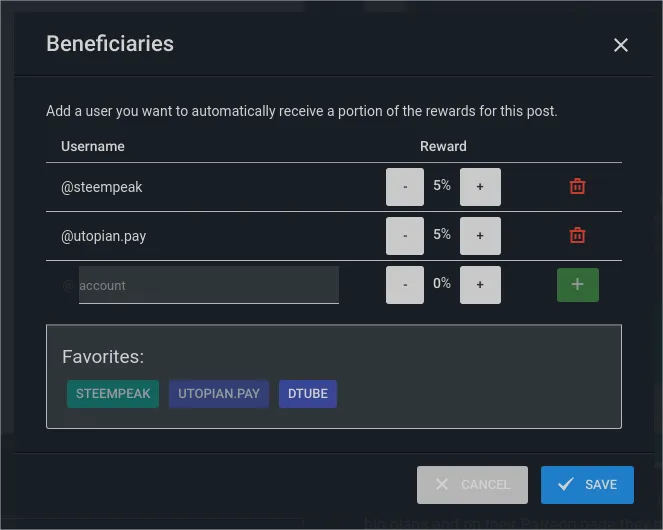
Task: Click the Username column header
Action: pos(93,146)
